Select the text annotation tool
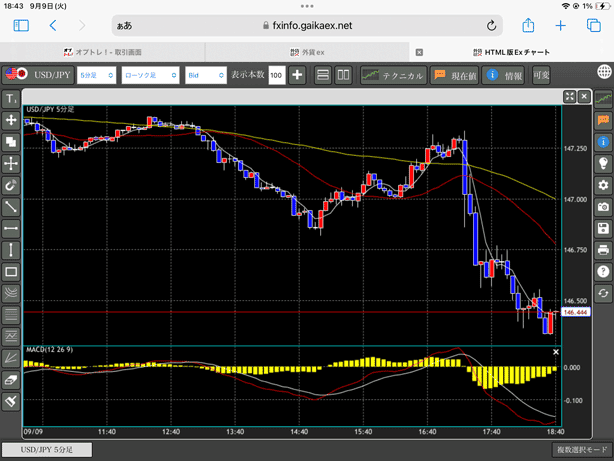Screen dimensions: 614x461 (11, 99)
